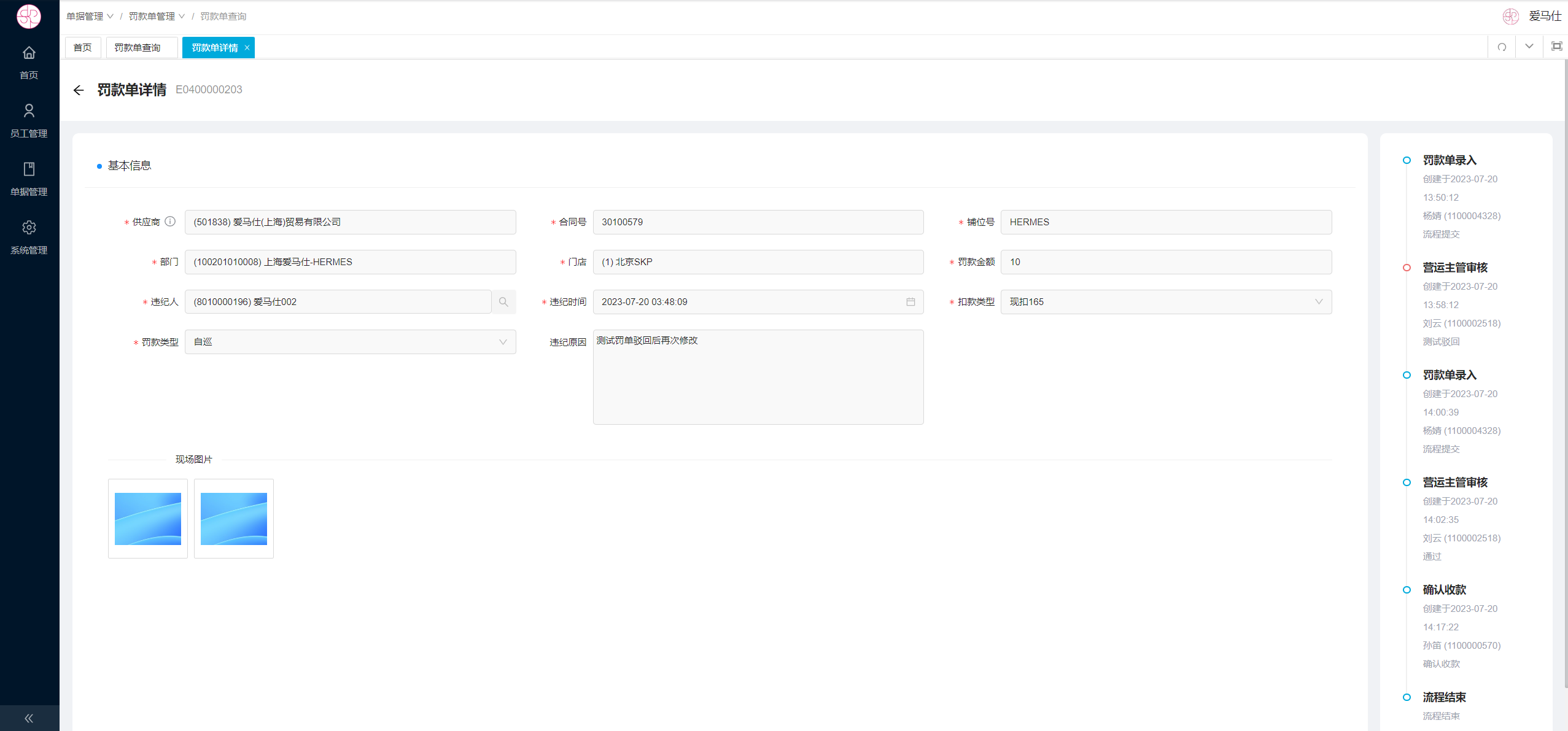Collapse the sidebar with the double-chevron icon

coord(29,718)
